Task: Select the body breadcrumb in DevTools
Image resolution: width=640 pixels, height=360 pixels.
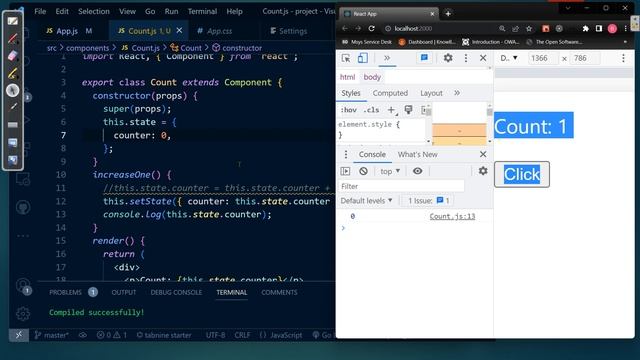Action: point(372,77)
